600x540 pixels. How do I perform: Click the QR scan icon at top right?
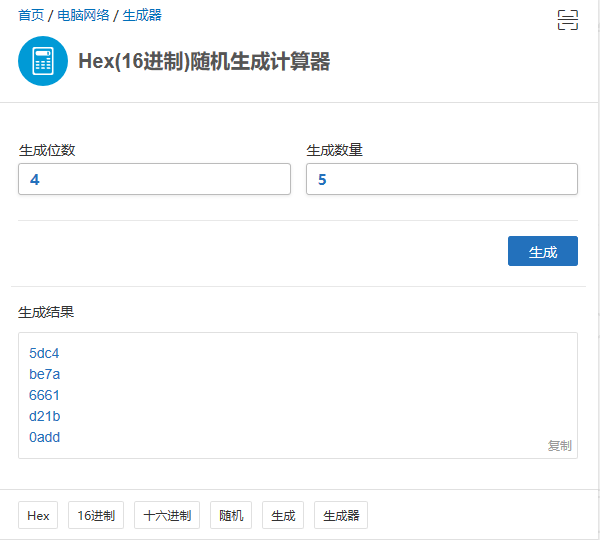click(568, 20)
